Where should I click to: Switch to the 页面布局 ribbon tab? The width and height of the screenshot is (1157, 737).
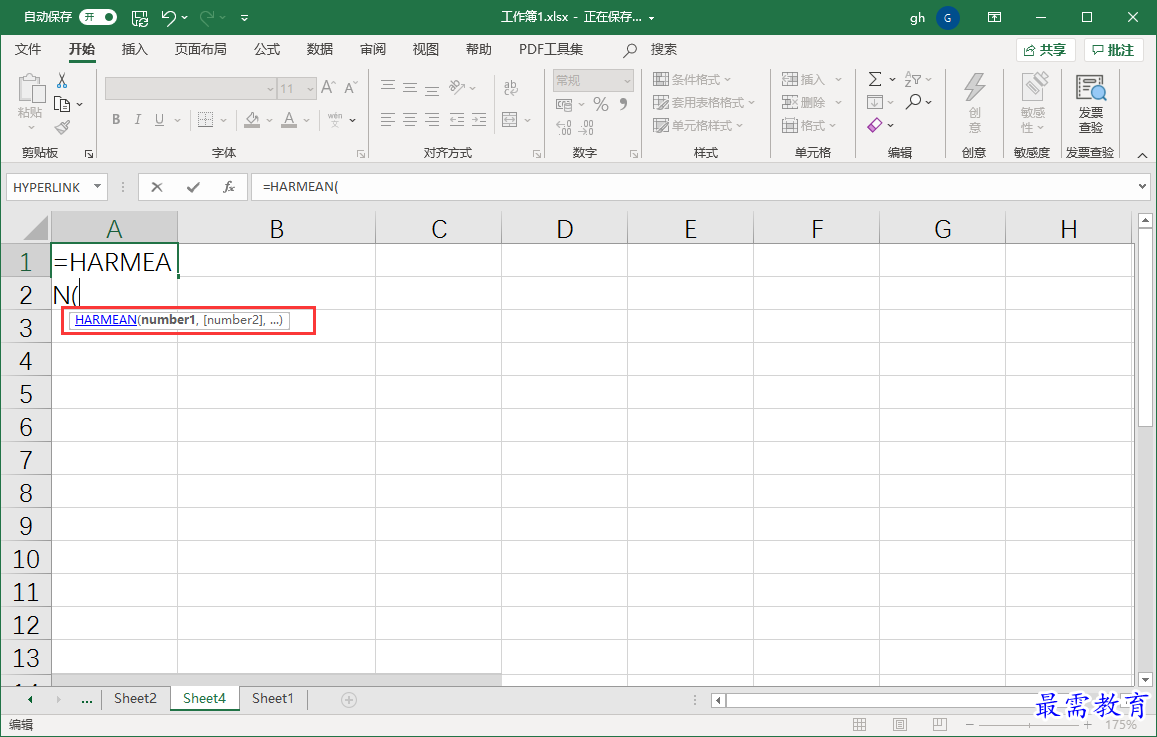(x=201, y=49)
